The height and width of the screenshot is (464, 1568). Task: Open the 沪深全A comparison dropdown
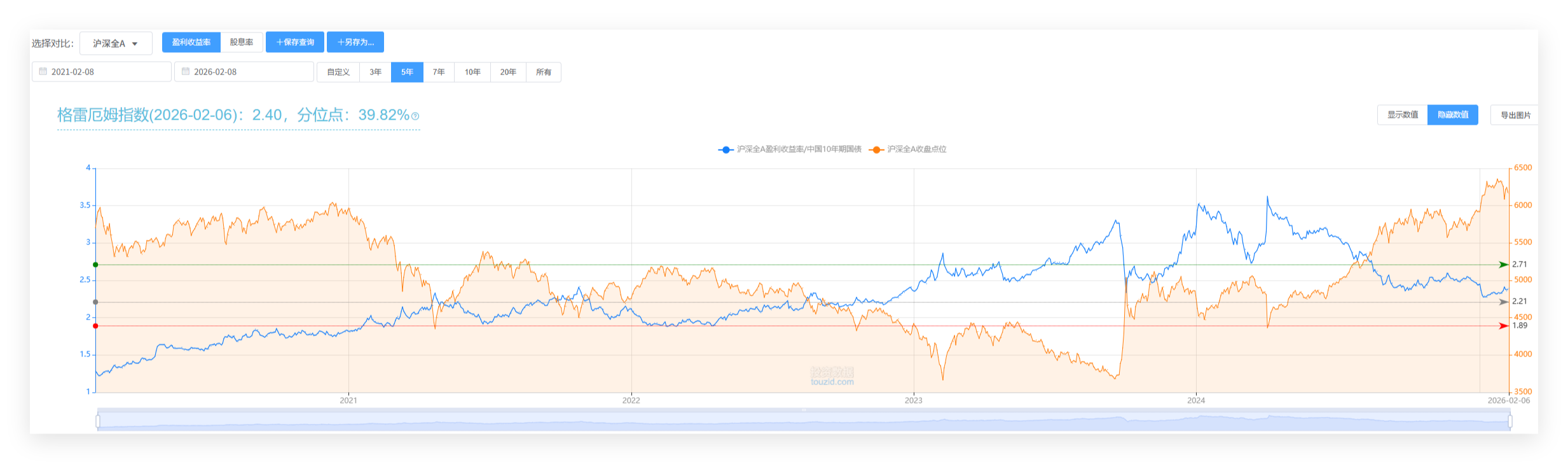116,43
